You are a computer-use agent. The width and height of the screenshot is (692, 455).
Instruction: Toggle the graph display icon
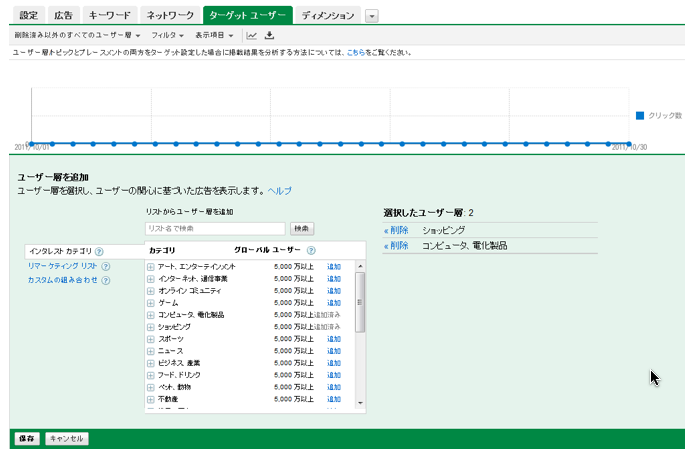(252, 35)
